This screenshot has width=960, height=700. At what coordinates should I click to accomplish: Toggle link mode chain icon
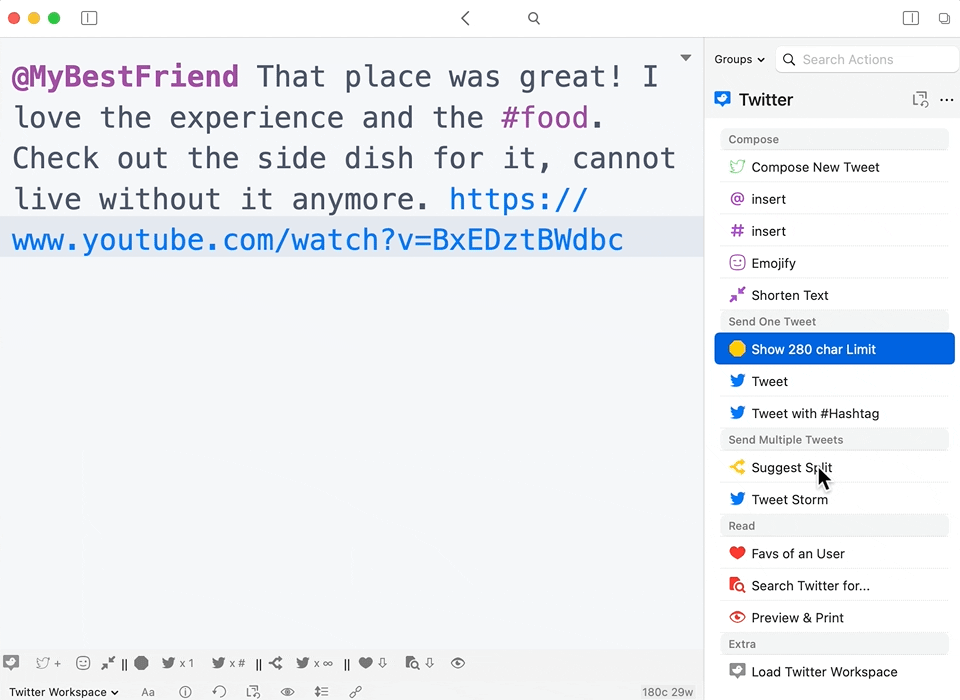356,692
